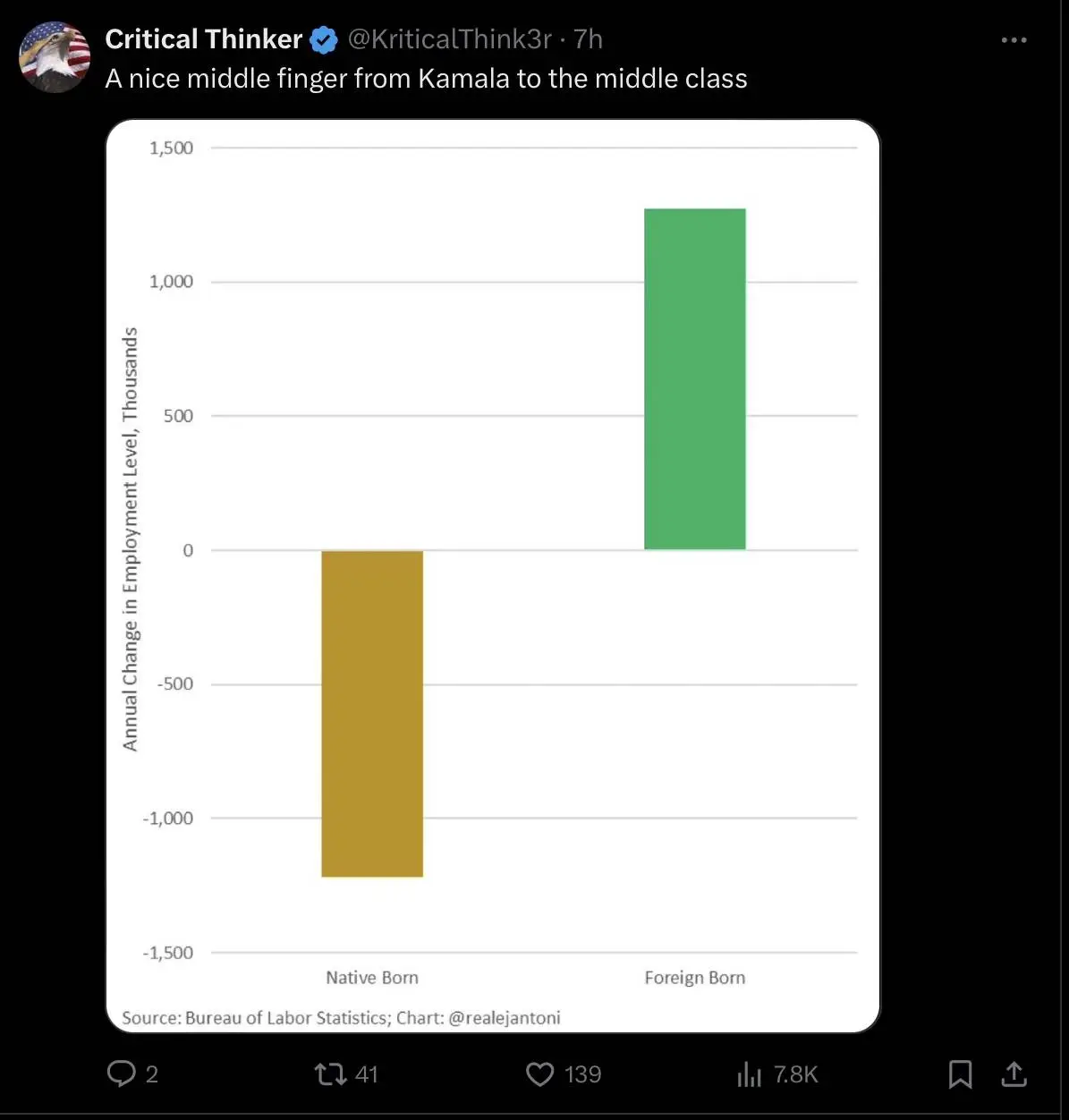Click the tweet text about Kamala
Screen dimensions: 1069x1120
point(426,79)
